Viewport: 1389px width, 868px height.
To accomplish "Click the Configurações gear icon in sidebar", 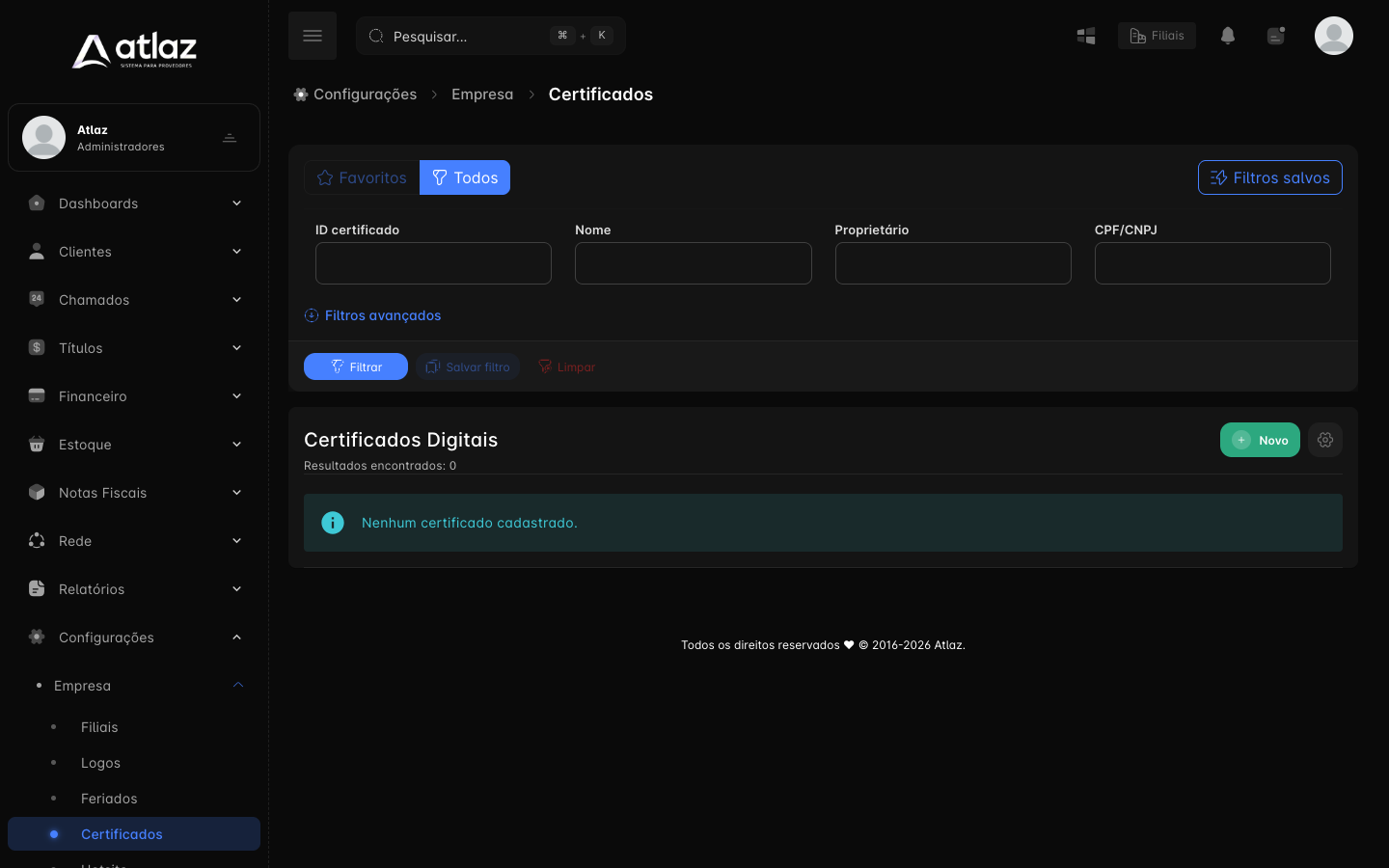I will click(37, 637).
